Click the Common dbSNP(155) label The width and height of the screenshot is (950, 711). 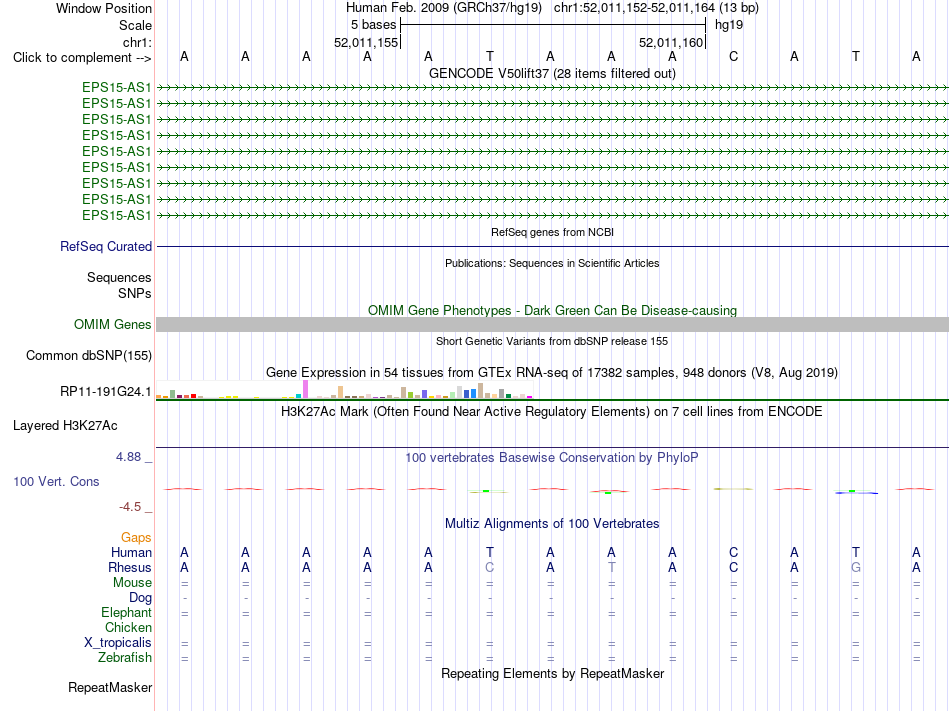[88, 356]
